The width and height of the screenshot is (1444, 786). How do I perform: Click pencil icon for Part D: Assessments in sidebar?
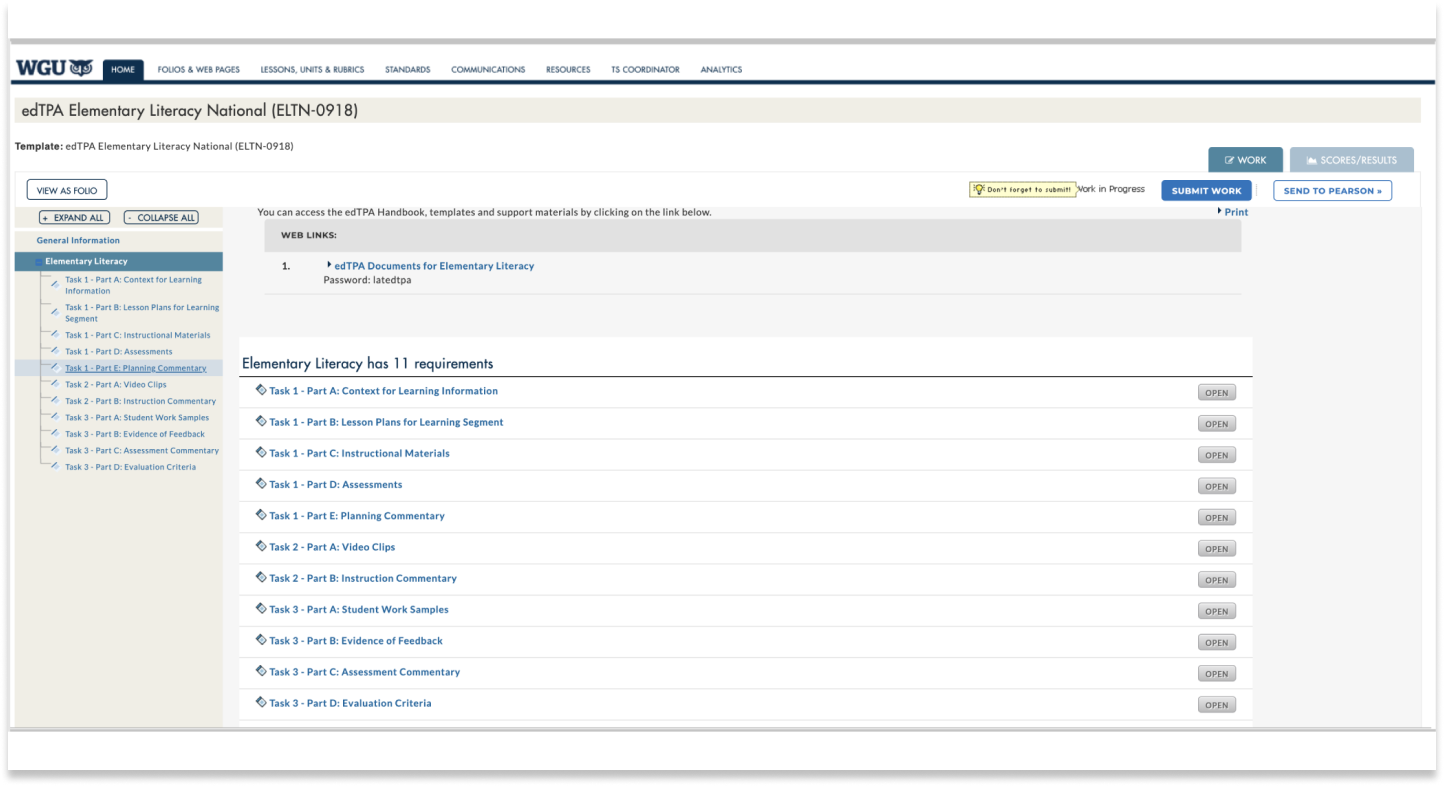[x=55, y=351]
